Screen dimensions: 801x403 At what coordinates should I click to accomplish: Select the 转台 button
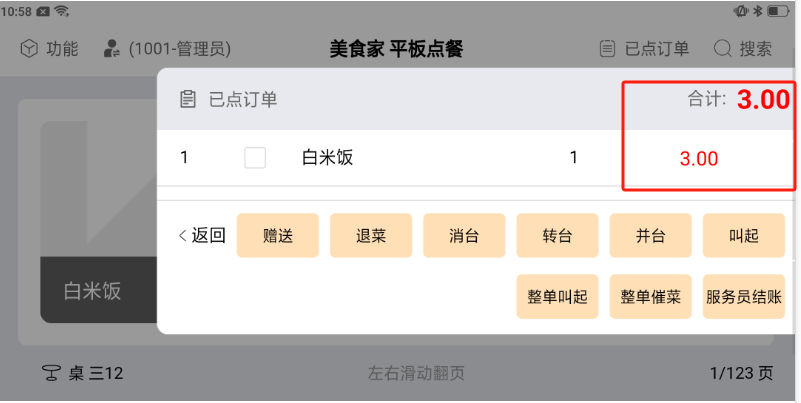557,236
